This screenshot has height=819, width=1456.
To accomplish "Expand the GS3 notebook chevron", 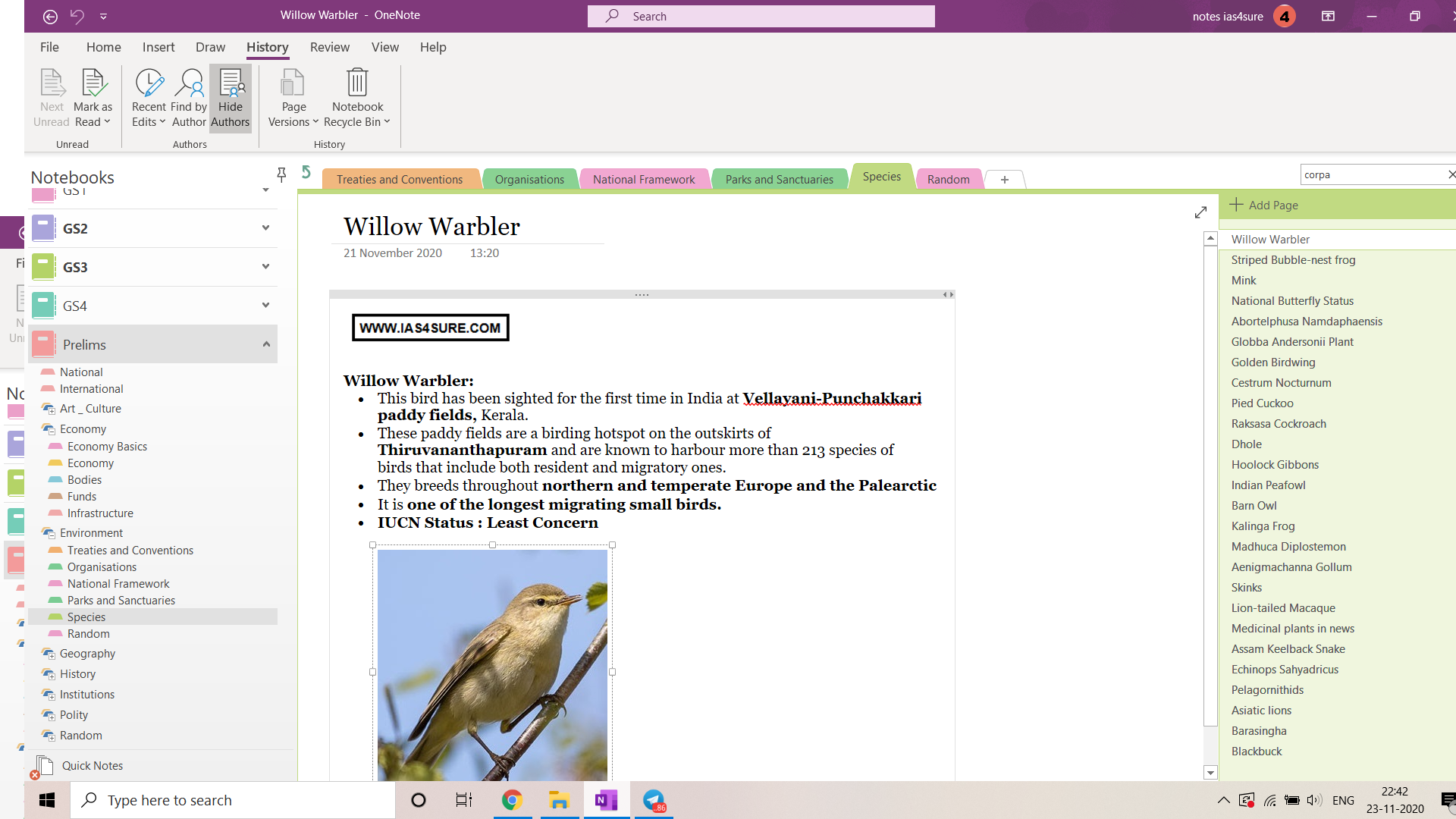I will click(265, 267).
